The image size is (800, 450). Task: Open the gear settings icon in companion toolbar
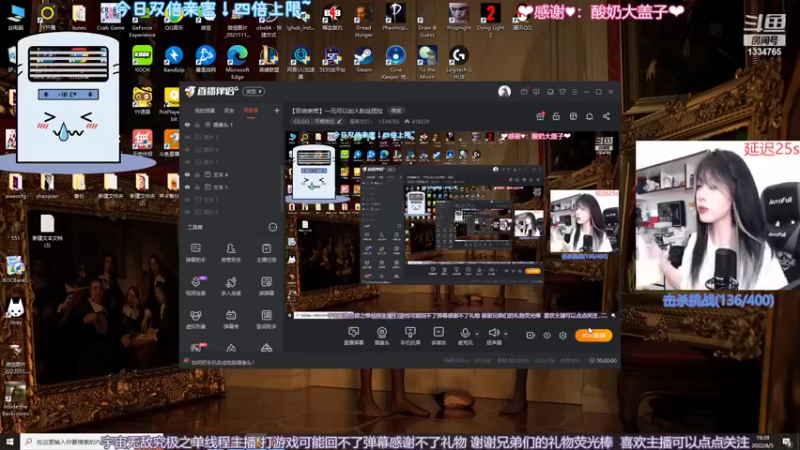click(563, 335)
